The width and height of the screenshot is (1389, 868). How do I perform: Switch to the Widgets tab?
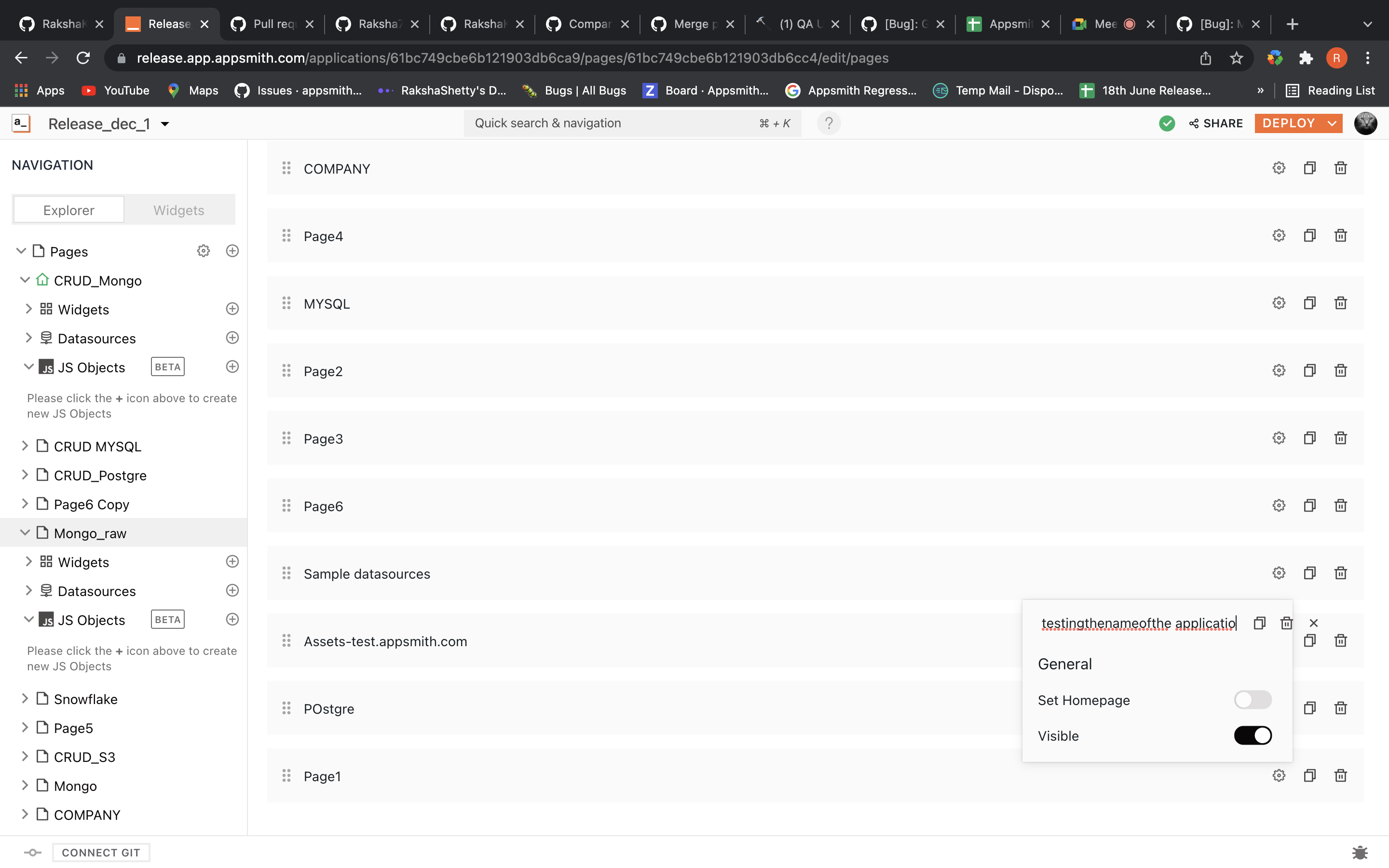tap(178, 210)
